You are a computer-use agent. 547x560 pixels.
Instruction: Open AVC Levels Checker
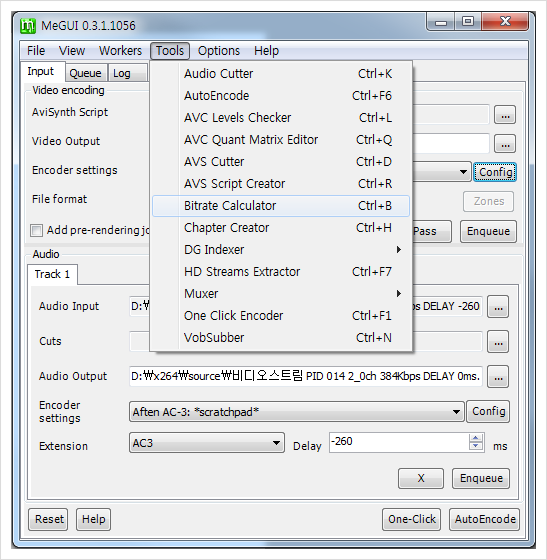[x=281, y=118]
